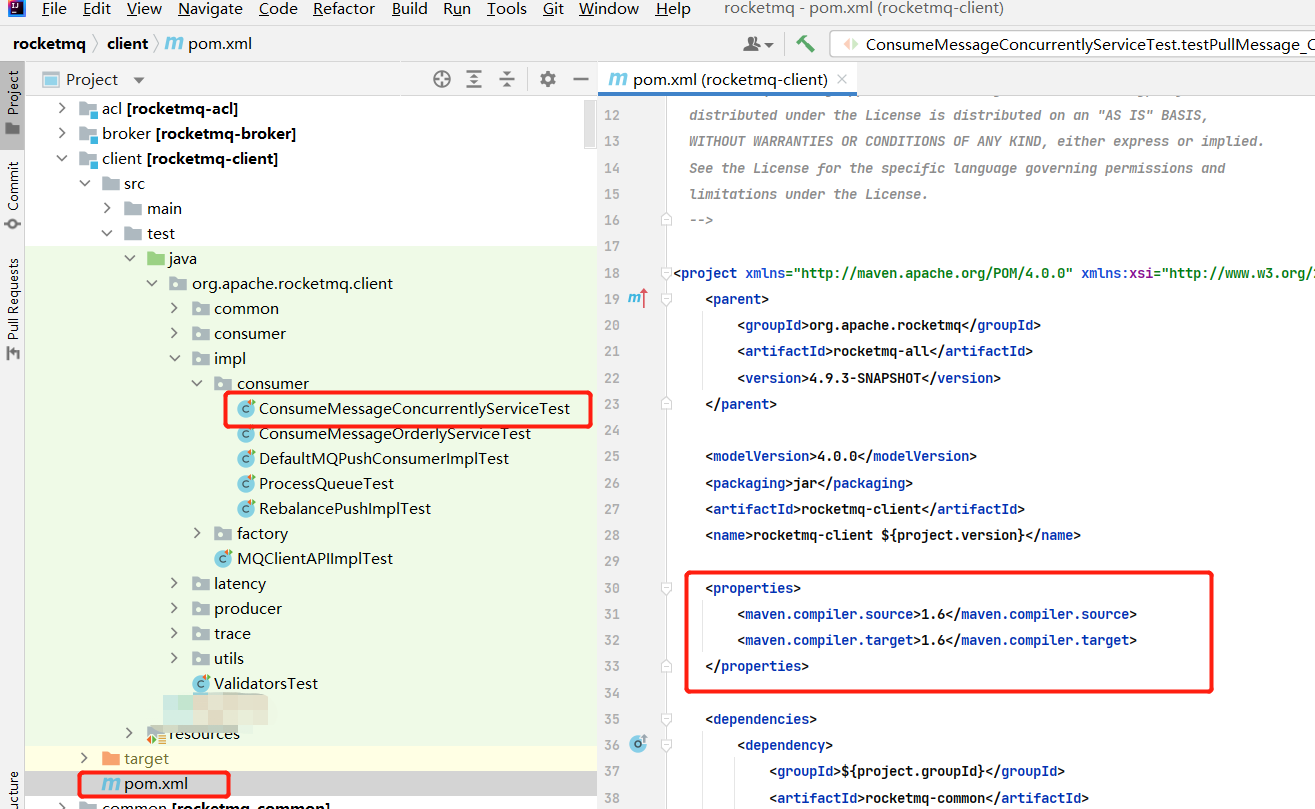Screen dimensions: 1315x809
Task: Open the Pull Requests tool window tab
Action: point(13,309)
